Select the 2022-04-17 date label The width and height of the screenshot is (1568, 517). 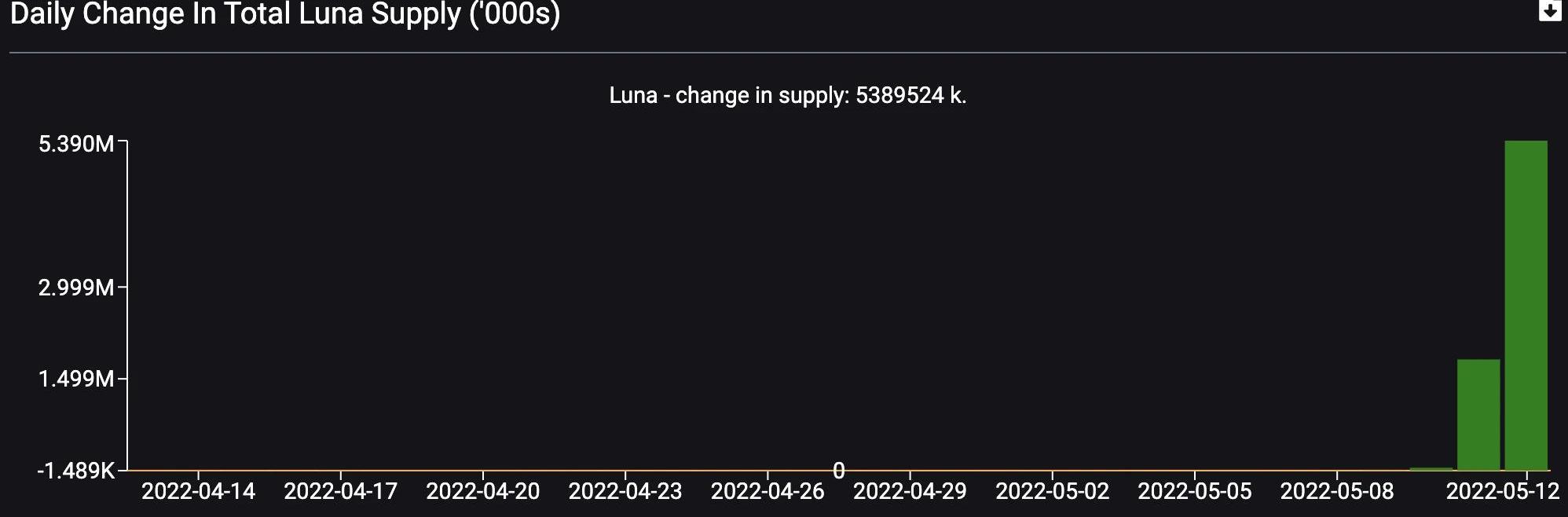[340, 492]
